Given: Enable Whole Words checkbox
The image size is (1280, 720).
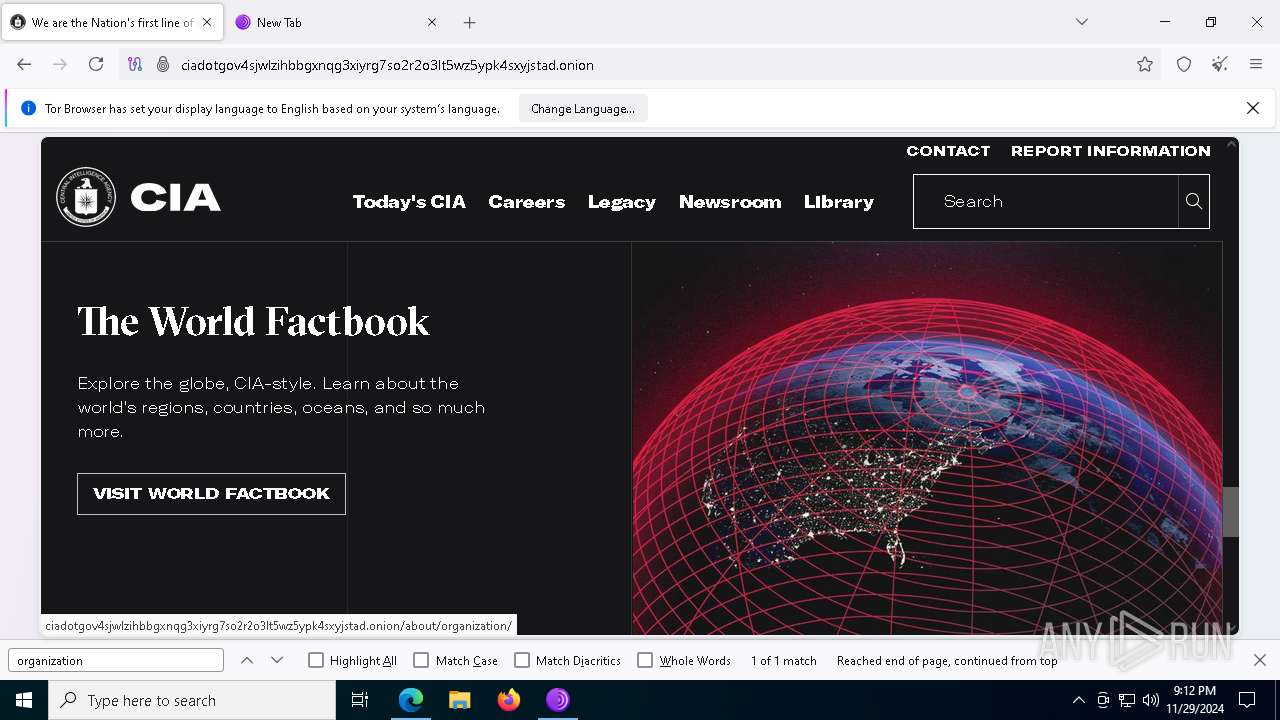Looking at the screenshot, I should (645, 660).
